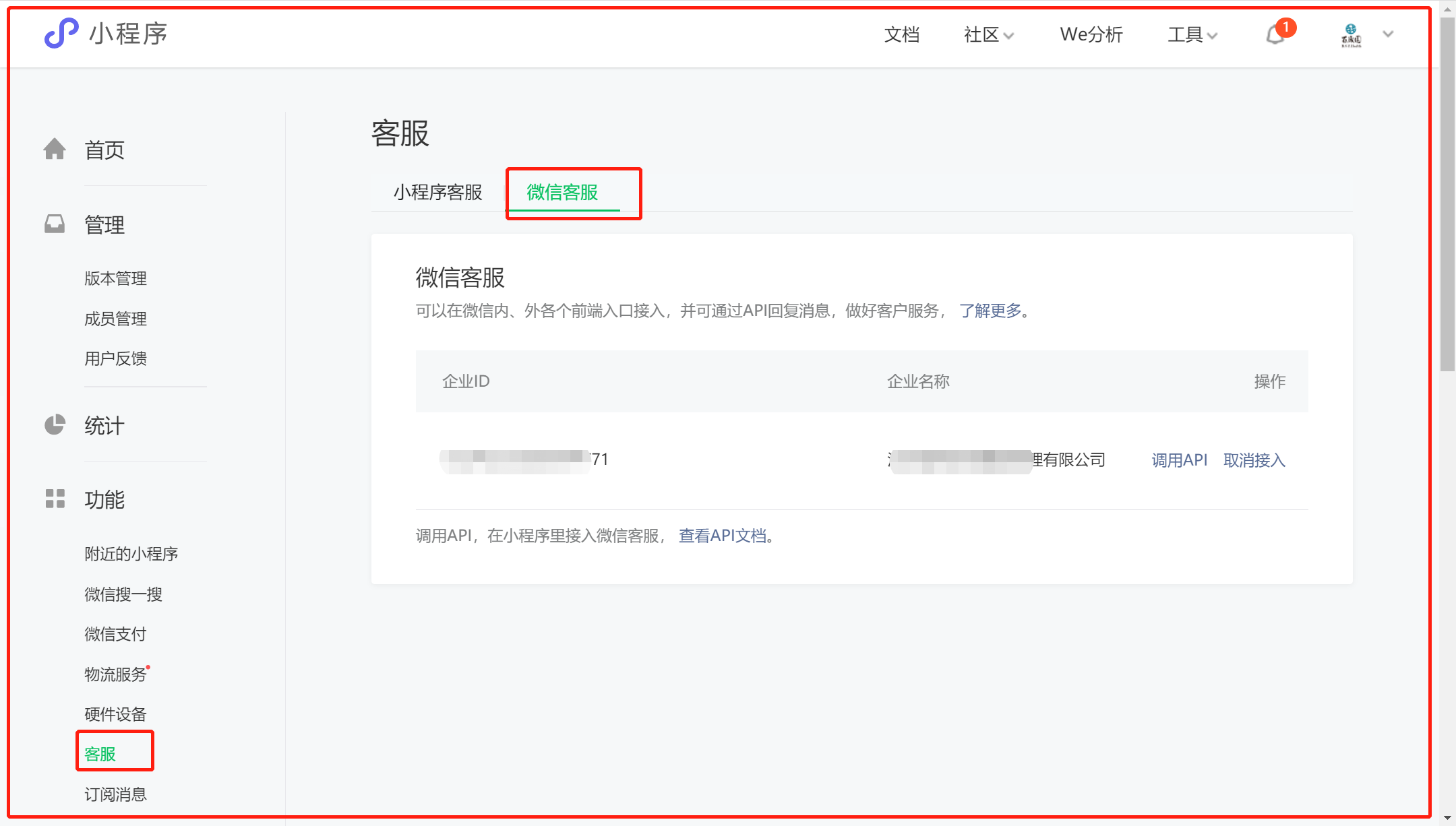Click the scrollbar down arrow
This screenshot has height=826, width=1456.
(1447, 818)
